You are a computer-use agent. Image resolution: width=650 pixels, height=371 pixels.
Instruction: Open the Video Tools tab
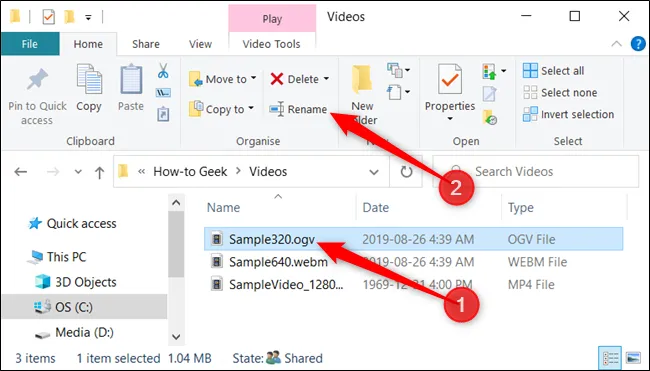pos(272,44)
